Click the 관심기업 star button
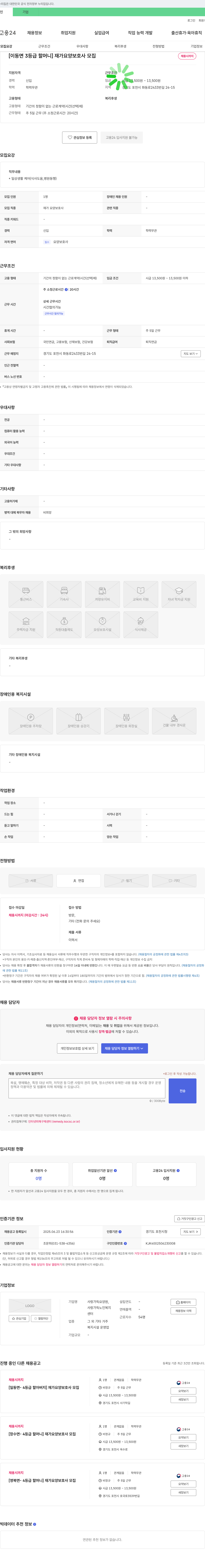Screen dimensions: 205x1568 19,1319
